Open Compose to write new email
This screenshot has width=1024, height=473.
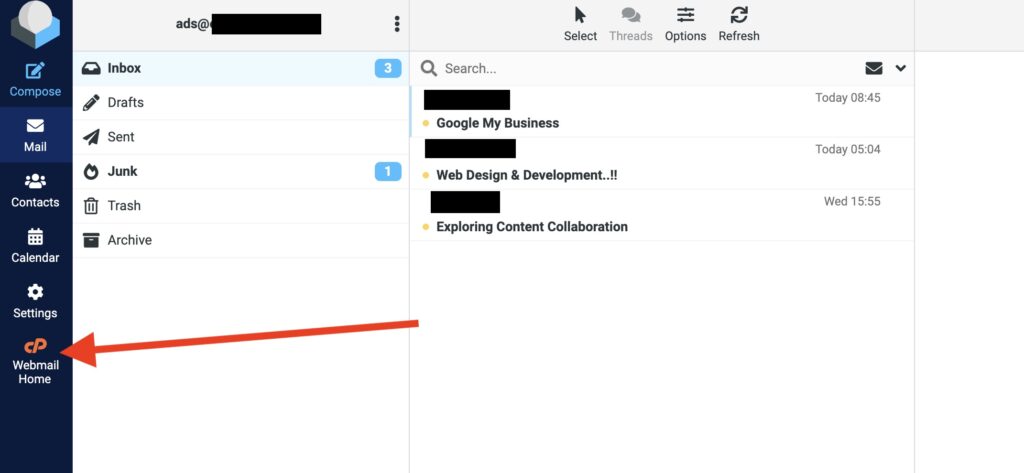pyautogui.click(x=35, y=79)
